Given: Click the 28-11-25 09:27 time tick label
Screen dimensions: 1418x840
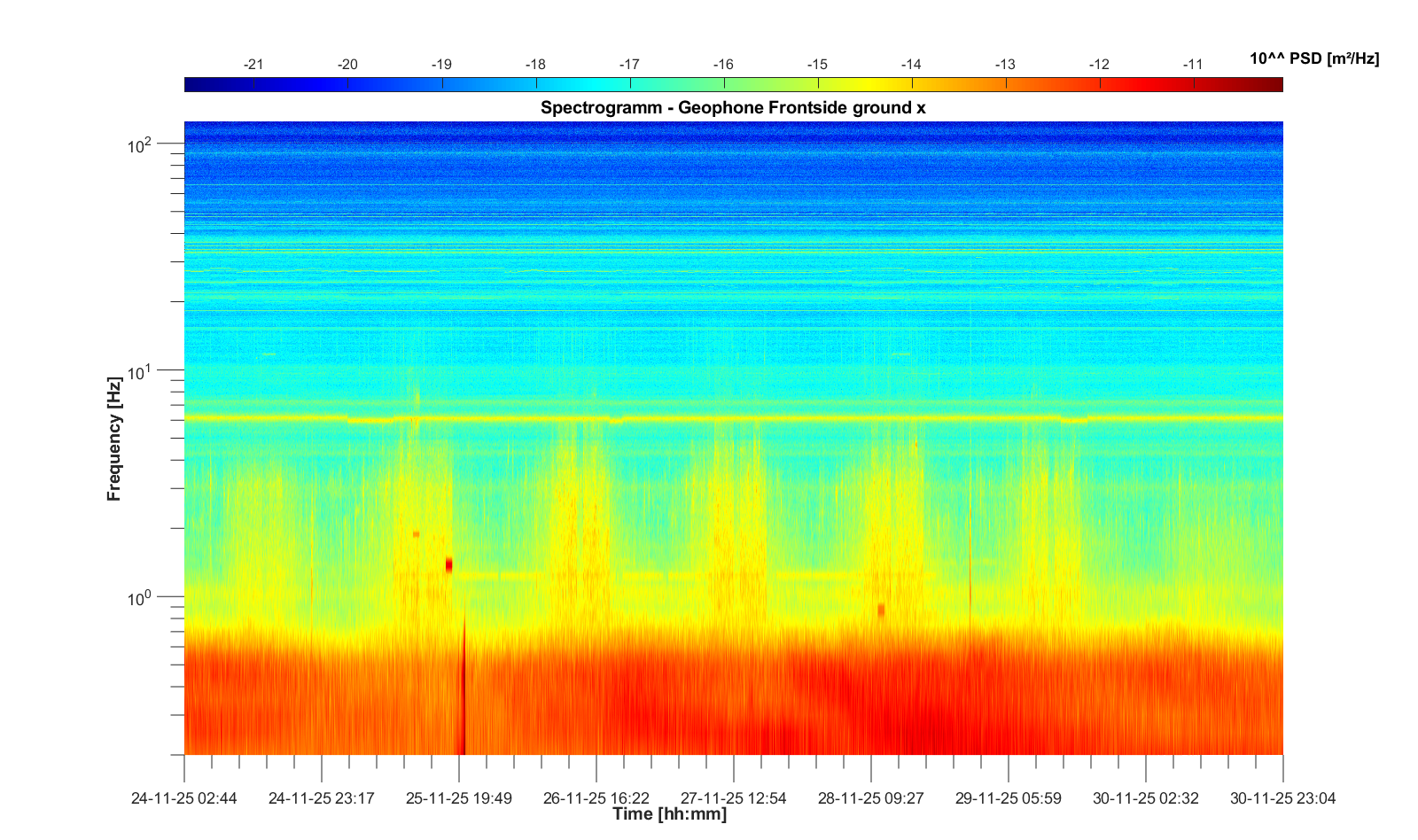Looking at the screenshot, I should pos(871,798).
